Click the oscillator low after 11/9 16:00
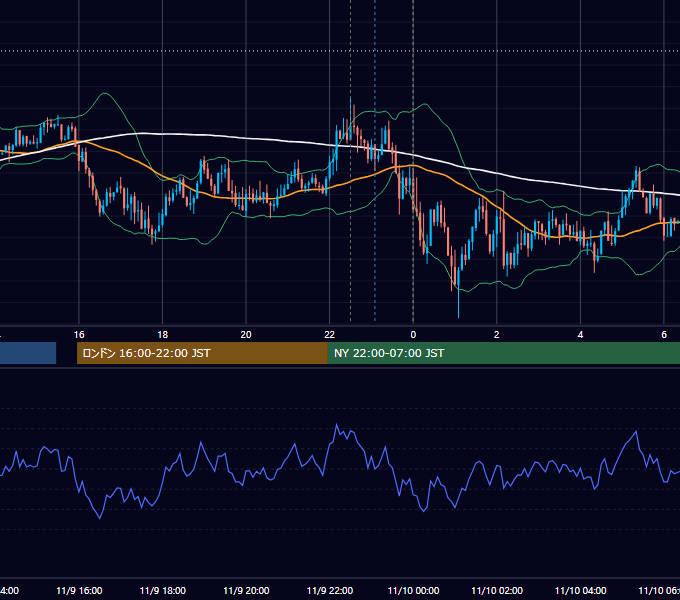 tap(100, 518)
